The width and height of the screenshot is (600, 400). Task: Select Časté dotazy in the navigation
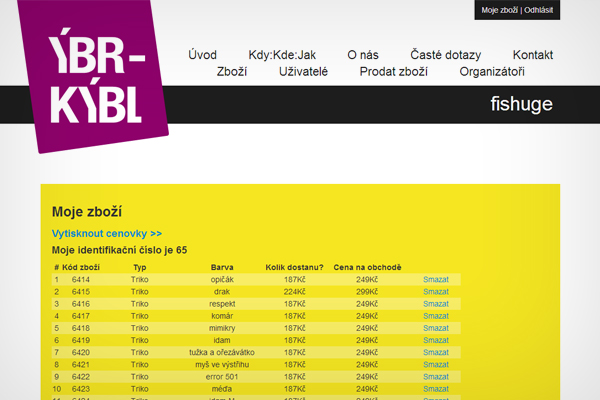pos(445,55)
